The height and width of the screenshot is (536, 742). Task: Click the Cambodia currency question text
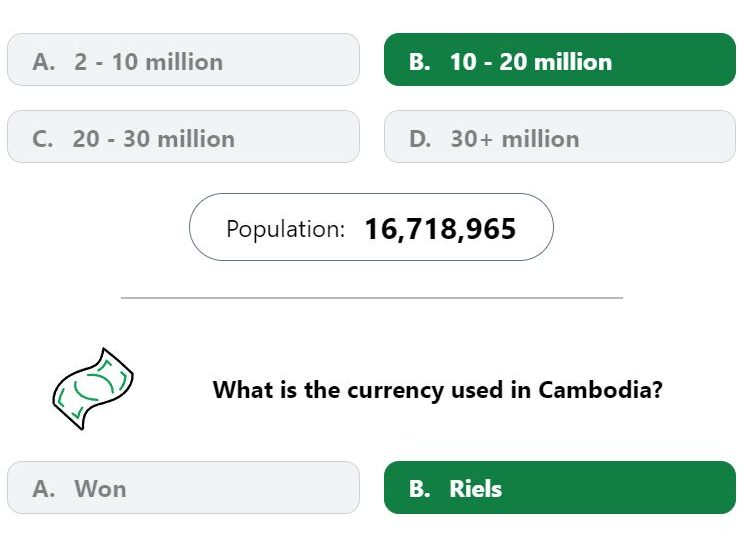coord(438,390)
